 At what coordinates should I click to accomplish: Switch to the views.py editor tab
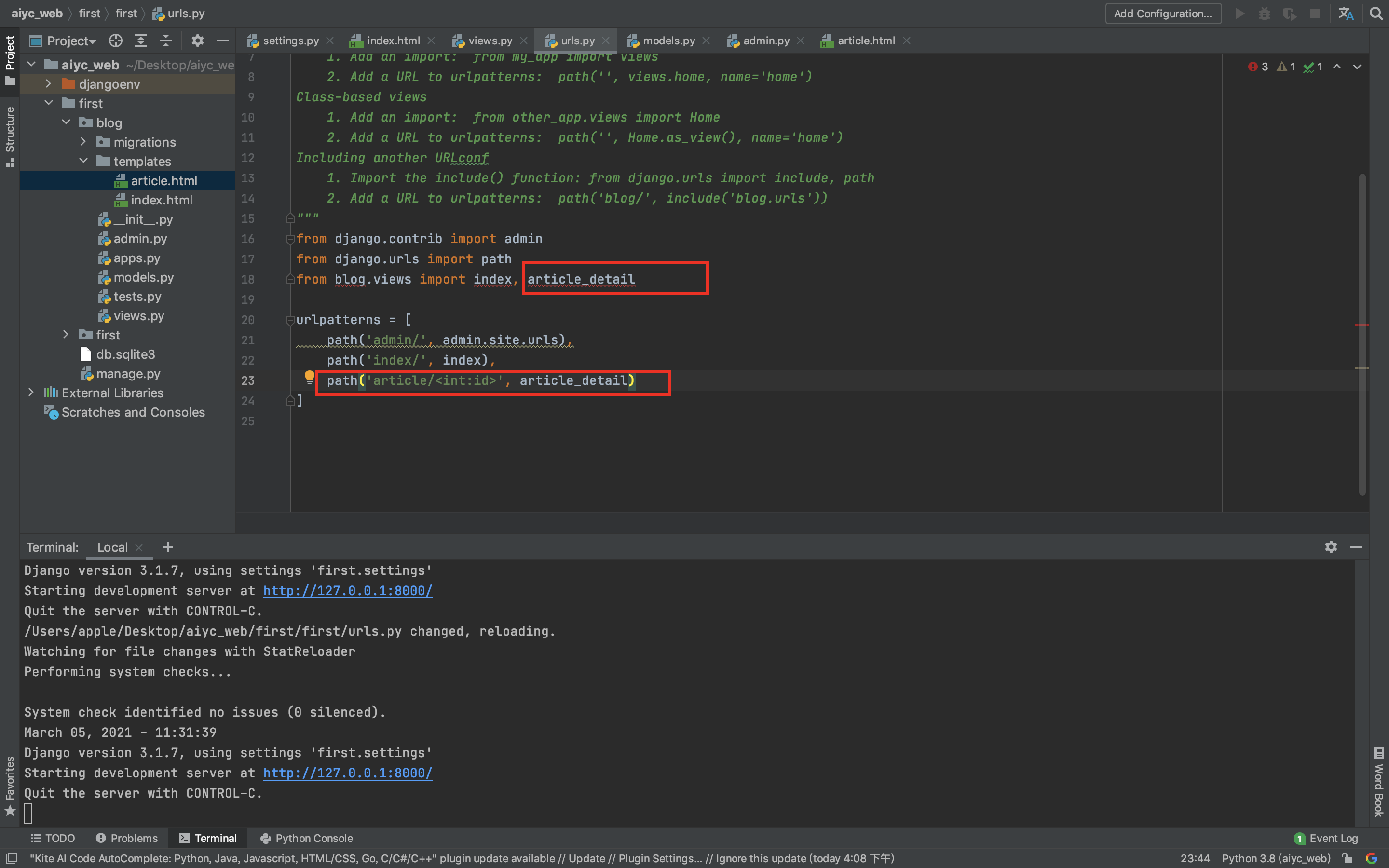(x=490, y=41)
